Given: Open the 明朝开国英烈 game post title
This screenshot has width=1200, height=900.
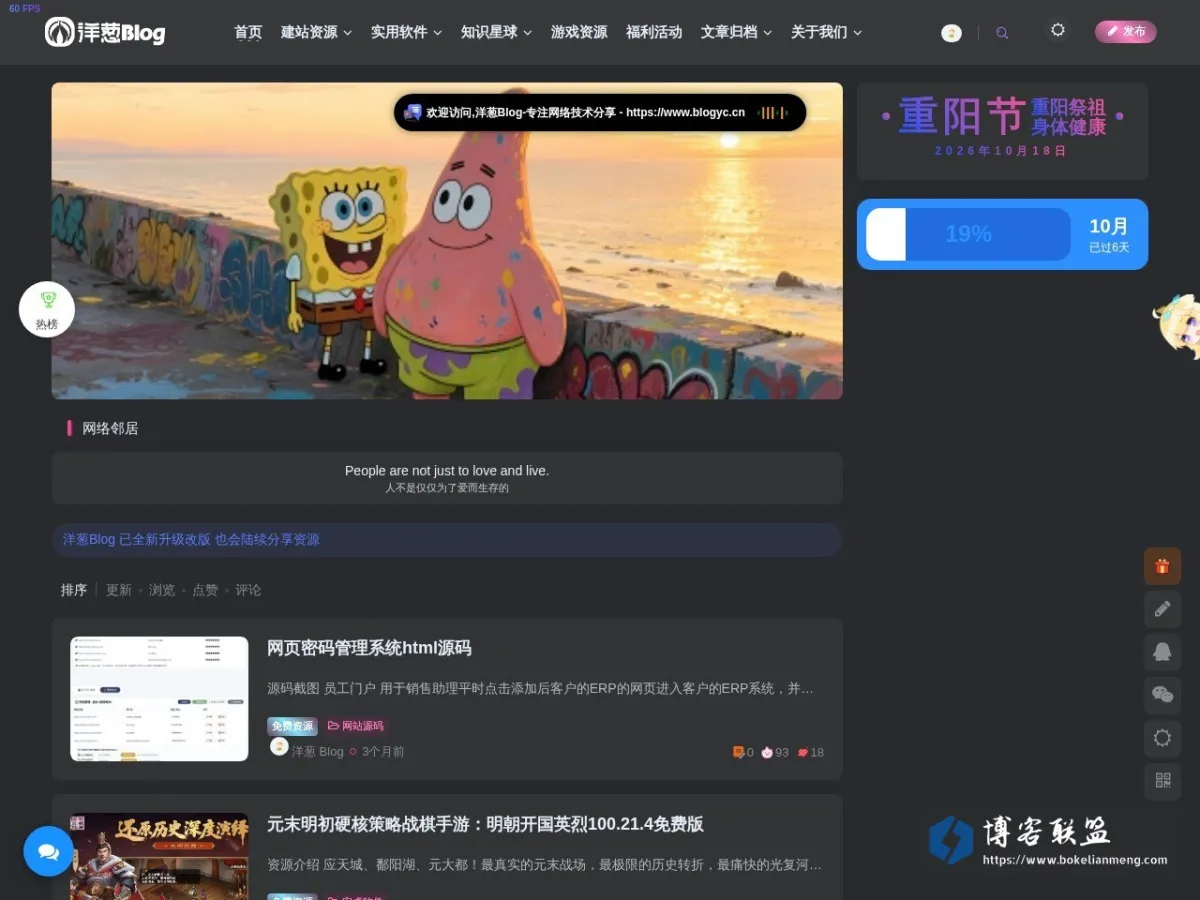Looking at the screenshot, I should [x=485, y=824].
